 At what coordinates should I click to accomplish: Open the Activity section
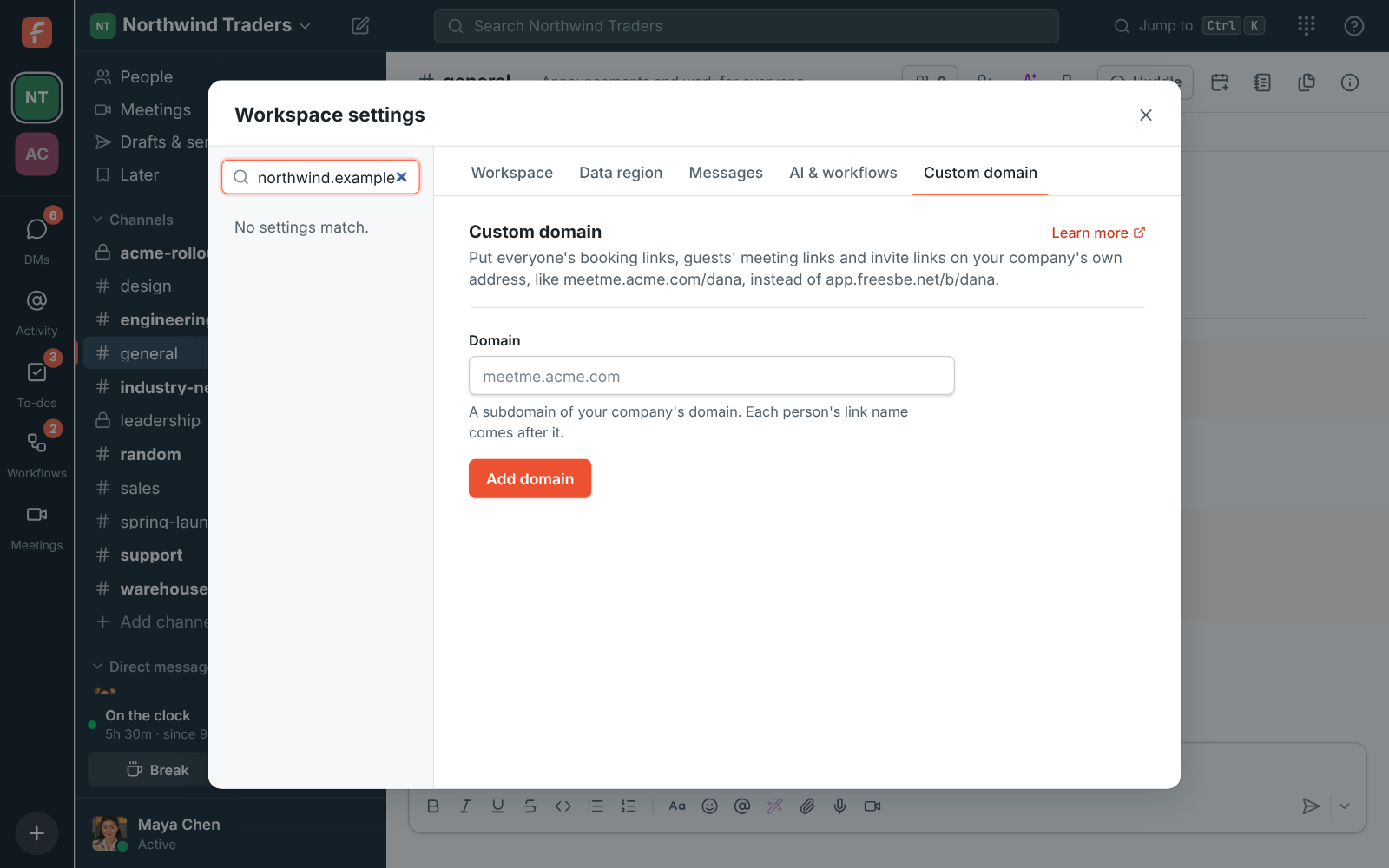click(x=36, y=312)
